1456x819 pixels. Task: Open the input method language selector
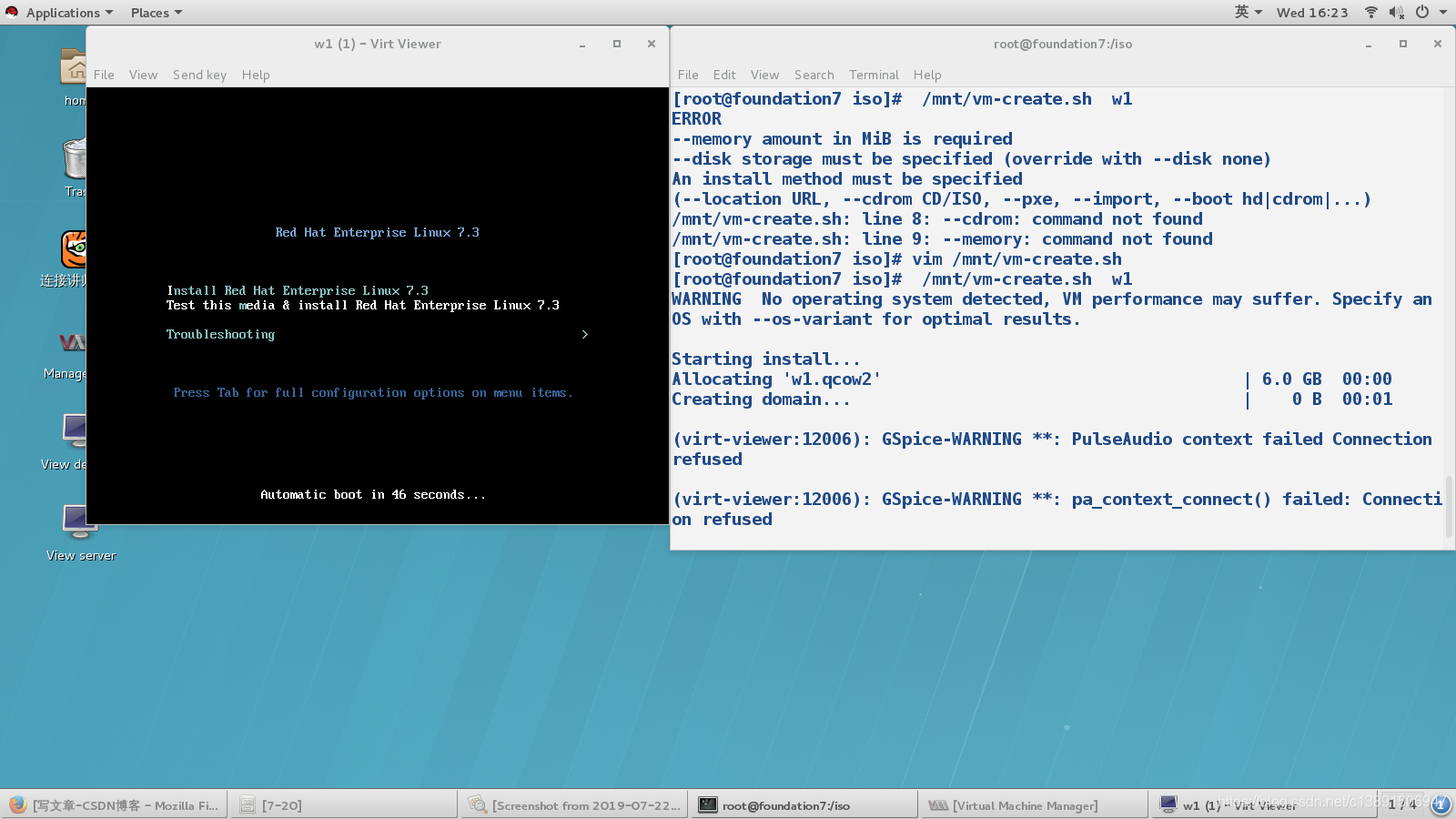1249,13
